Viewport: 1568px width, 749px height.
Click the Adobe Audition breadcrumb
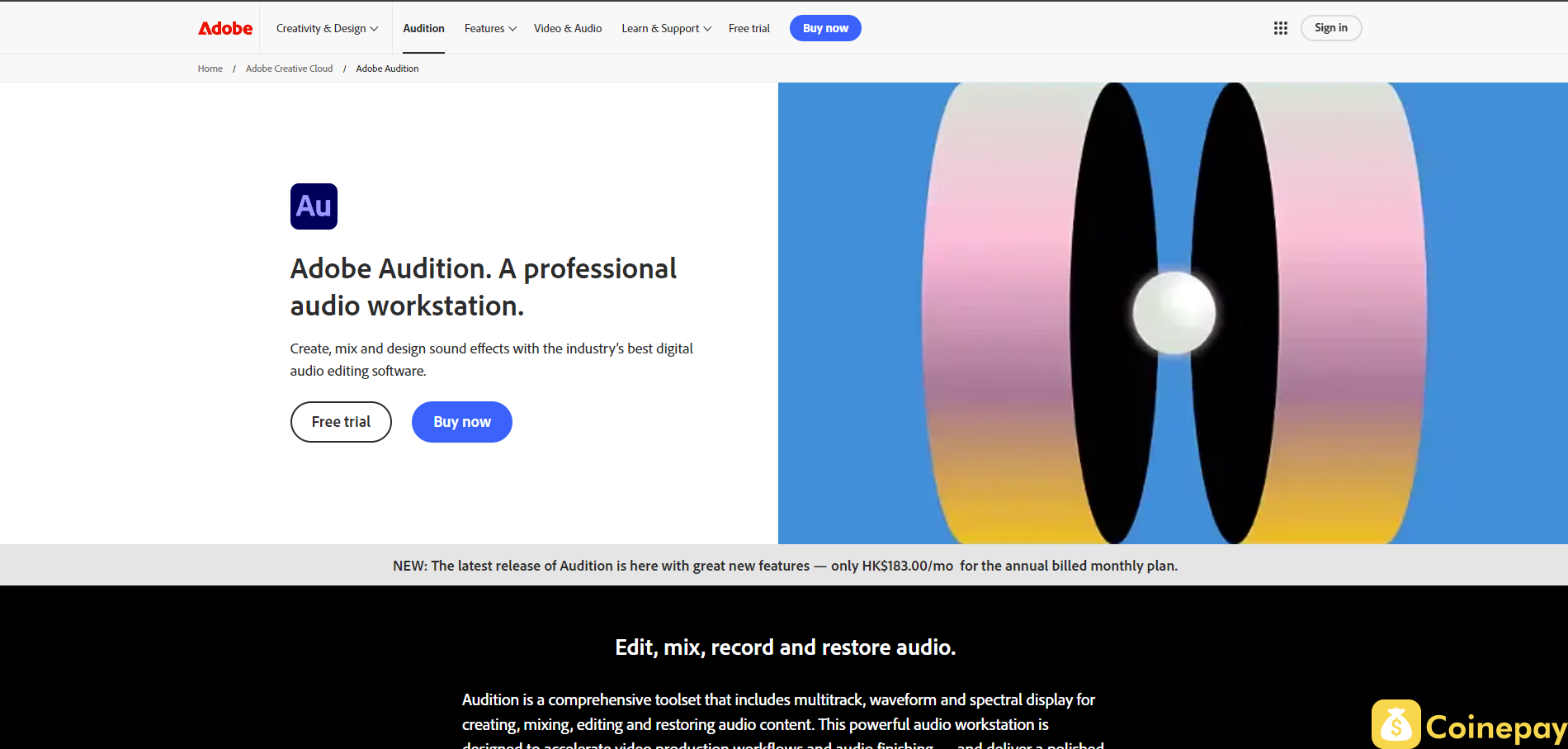click(387, 69)
